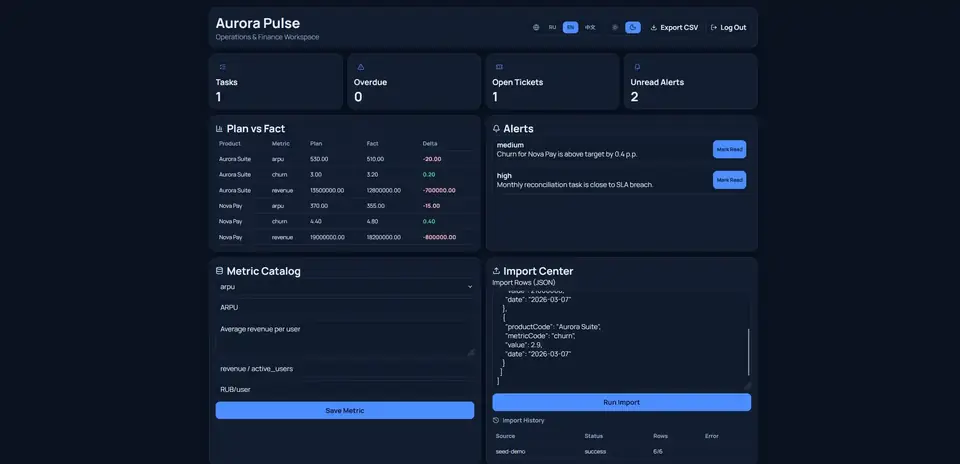Click the Open Tickets summary card
960x464 pixels.
click(x=553, y=81)
